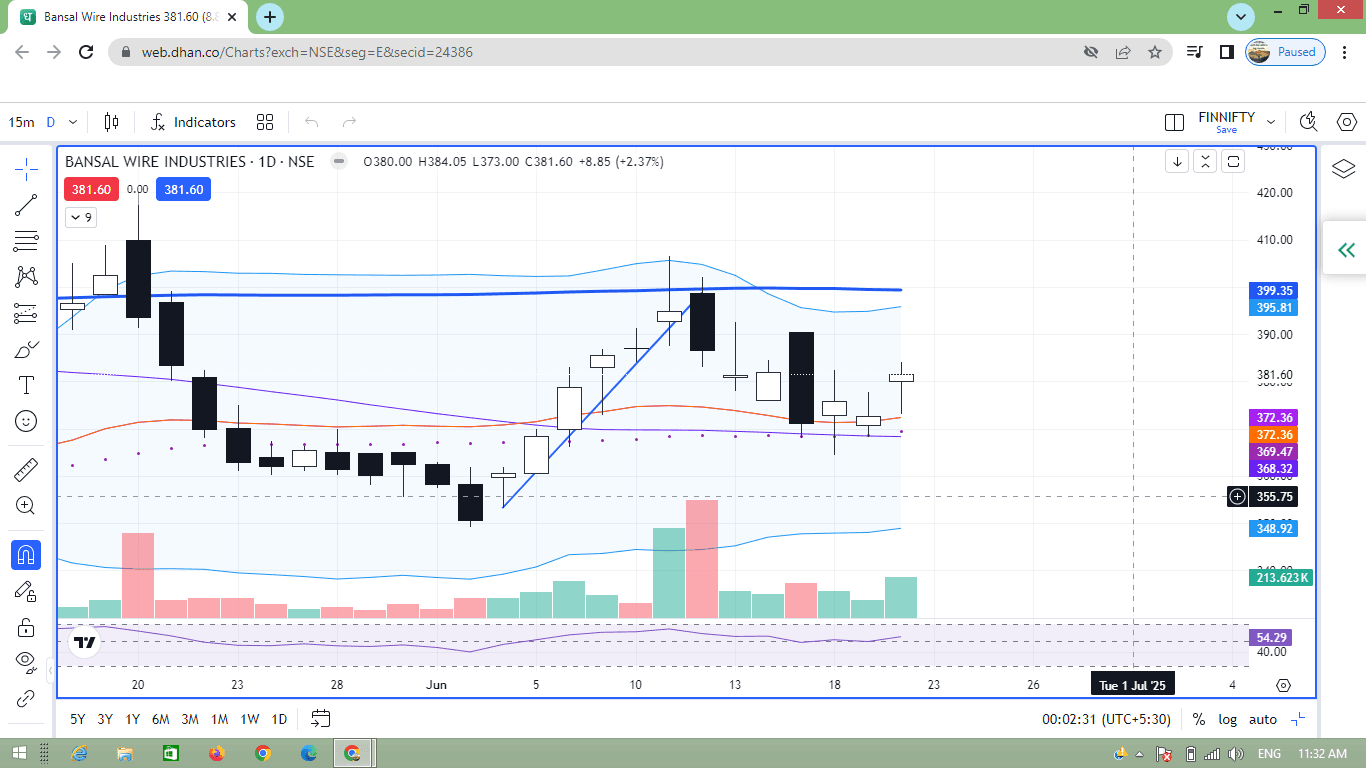This screenshot has height=768, width=1366.
Task: Change the candlestick chart type
Action: point(111,122)
